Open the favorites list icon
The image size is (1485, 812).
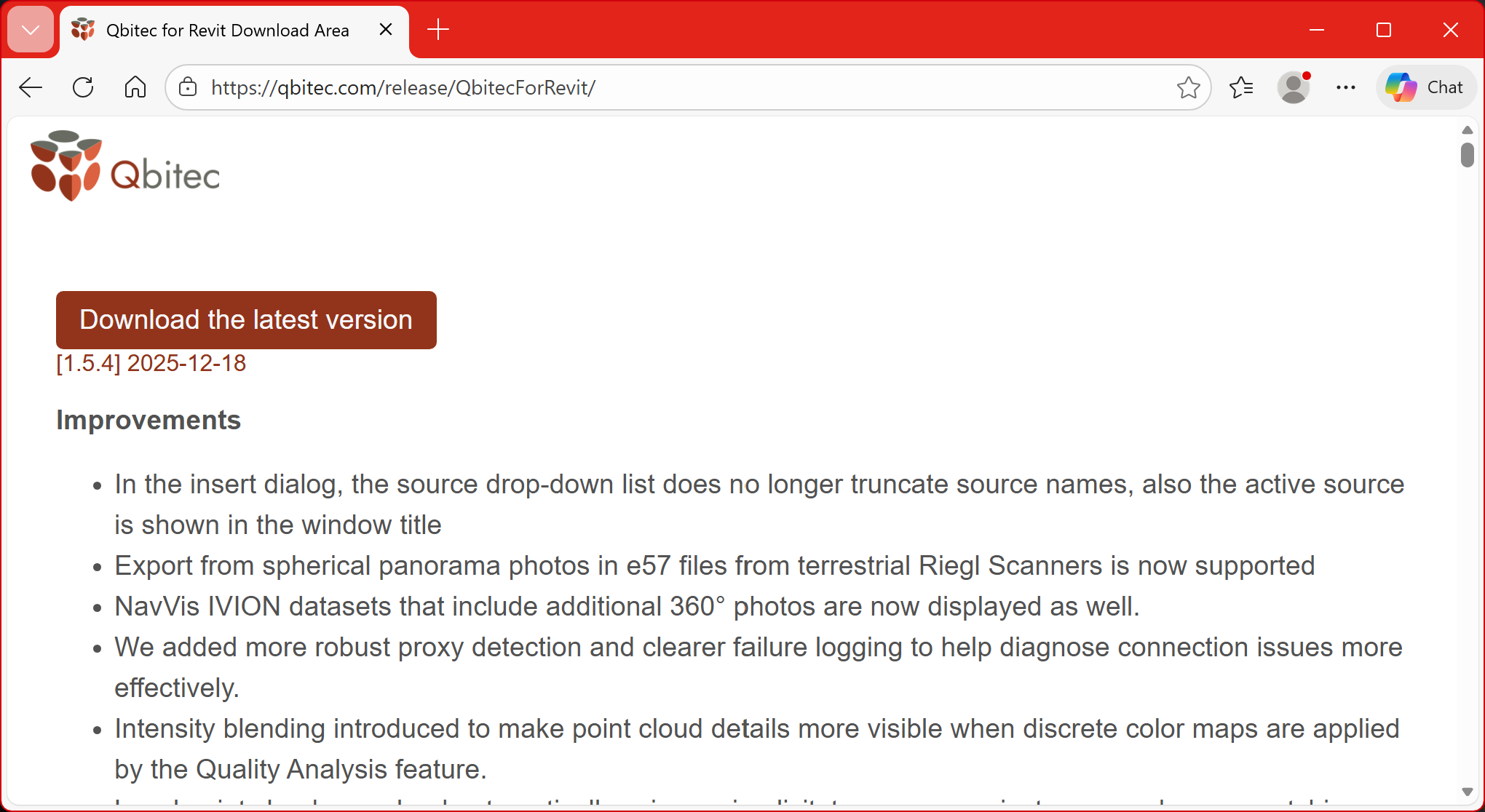pyautogui.click(x=1241, y=87)
